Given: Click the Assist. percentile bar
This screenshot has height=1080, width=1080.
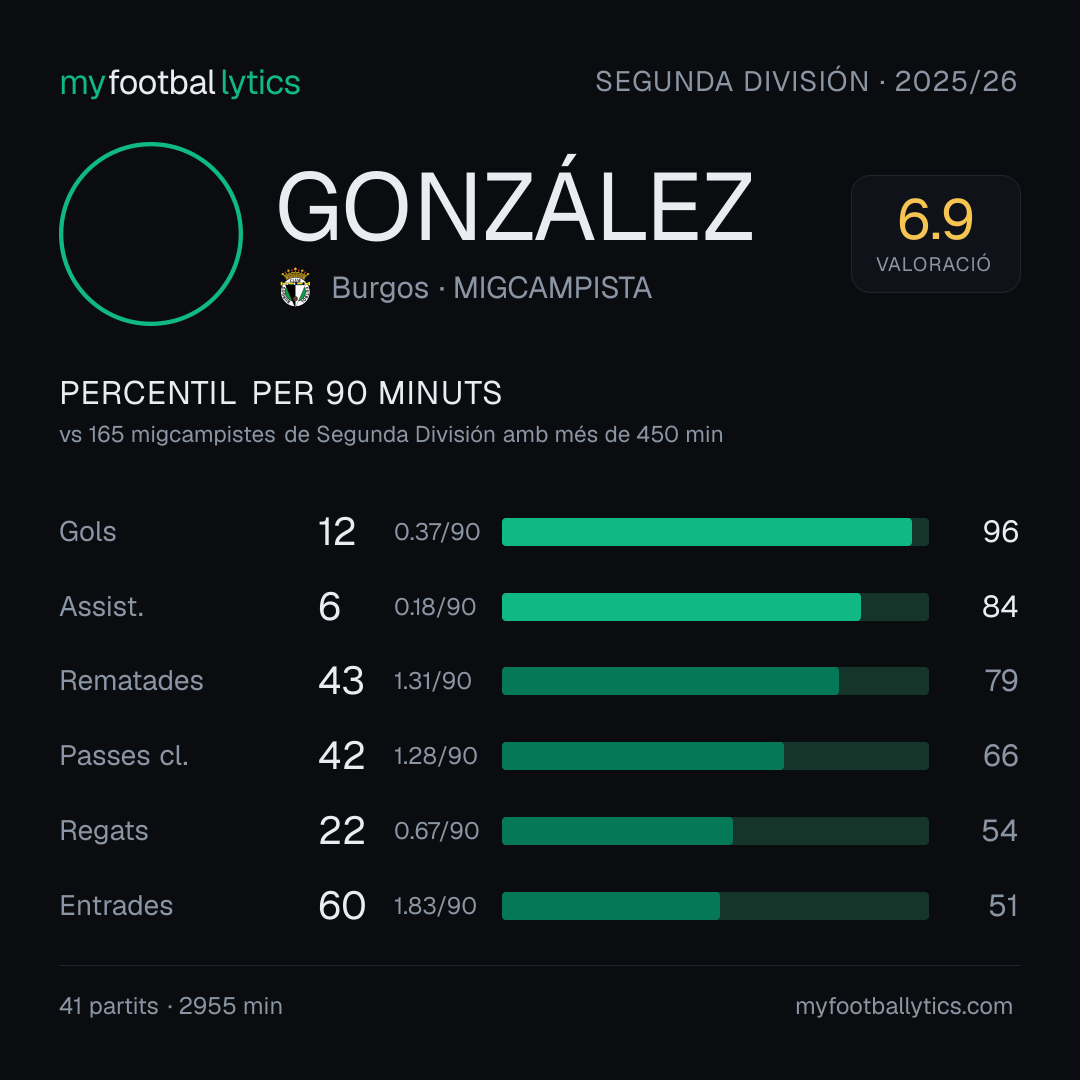Looking at the screenshot, I should (715, 607).
